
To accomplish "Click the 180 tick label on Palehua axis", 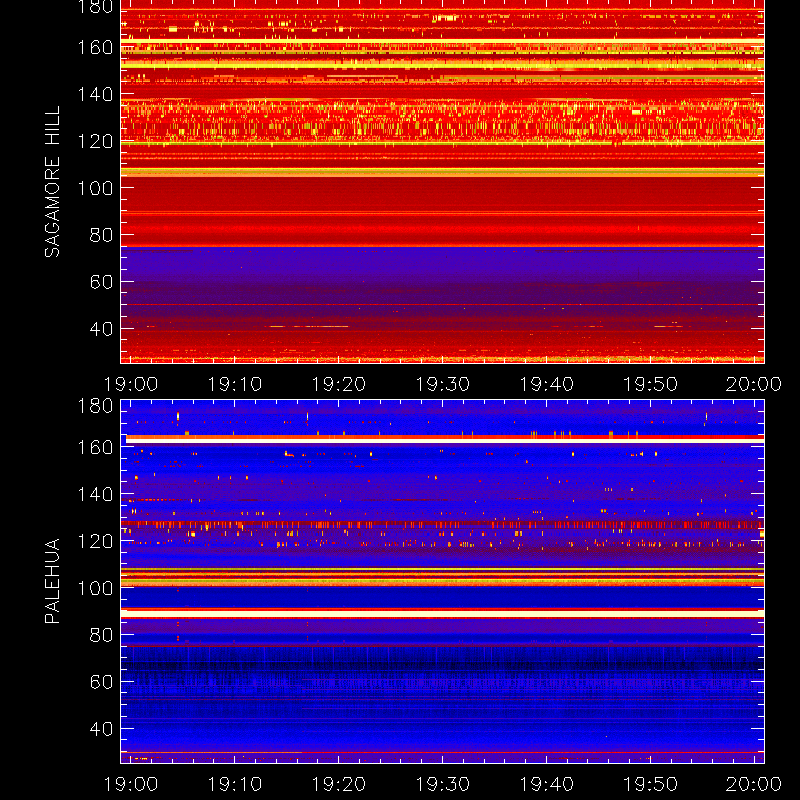I will [95, 406].
